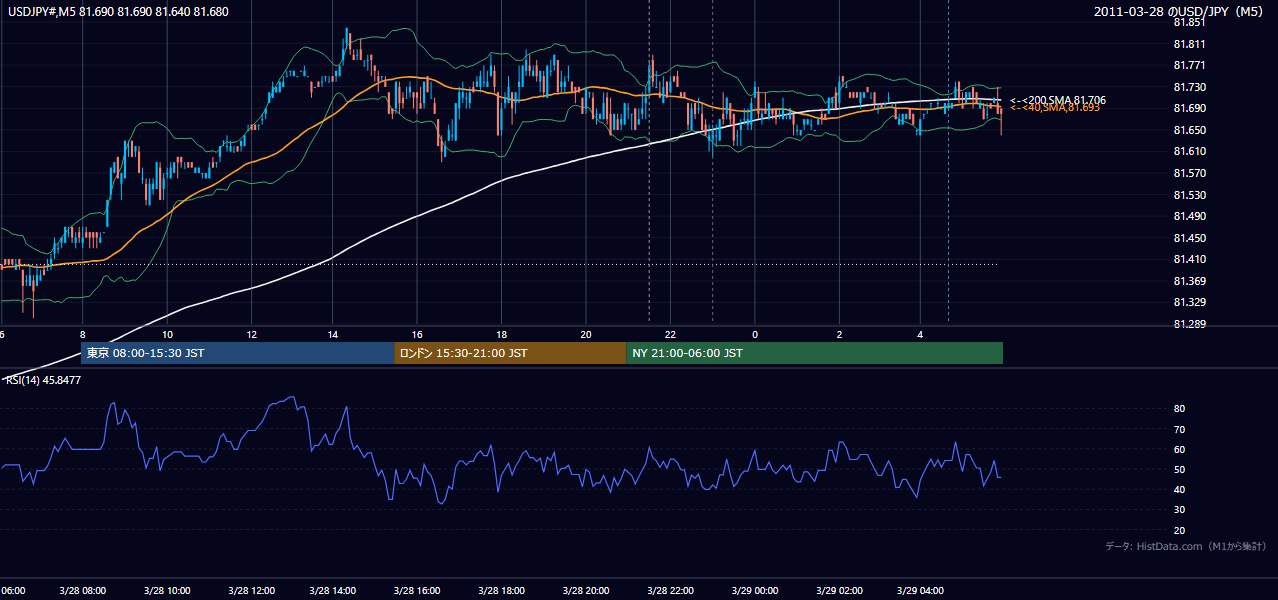The width and height of the screenshot is (1278, 600).
Task: Click hour label 14 under price chart
Action: click(333, 334)
